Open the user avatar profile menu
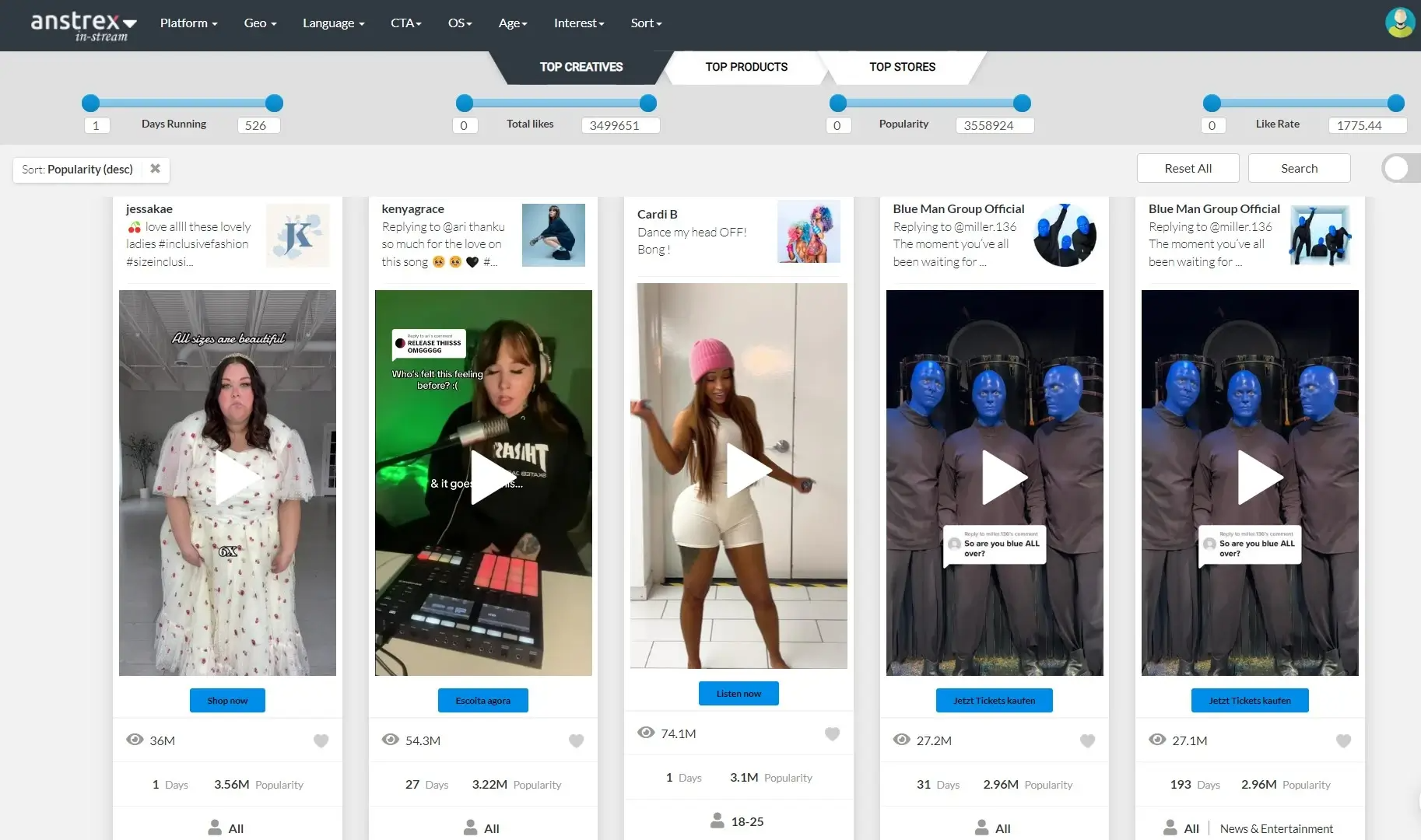Viewport: 1421px width, 840px height. pyautogui.click(x=1399, y=23)
